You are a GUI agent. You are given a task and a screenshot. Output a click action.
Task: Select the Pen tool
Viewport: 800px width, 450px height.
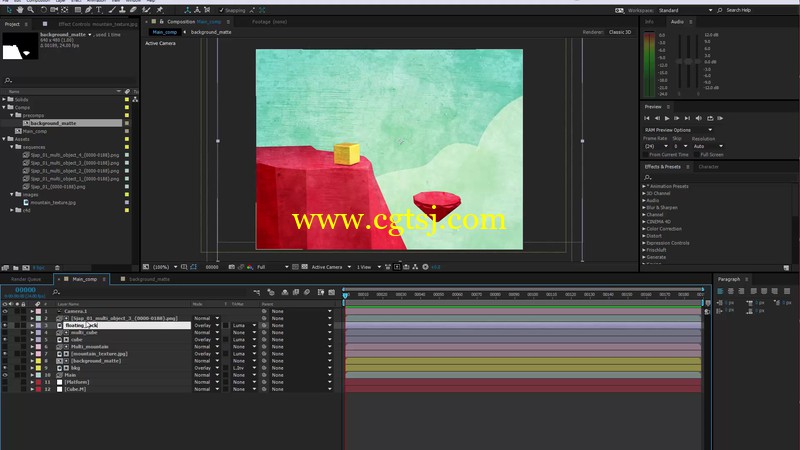point(88,10)
